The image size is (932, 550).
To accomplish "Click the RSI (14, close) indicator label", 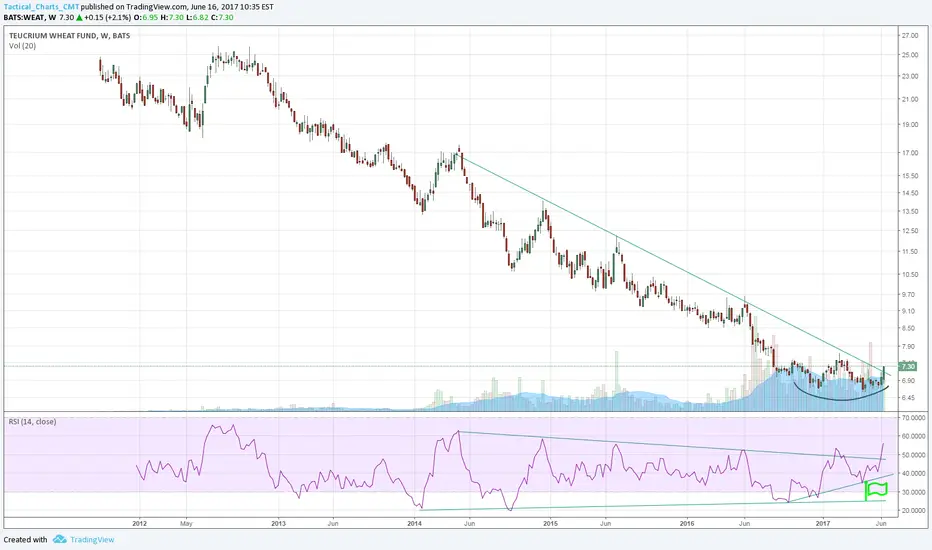I will pyautogui.click(x=32, y=422).
